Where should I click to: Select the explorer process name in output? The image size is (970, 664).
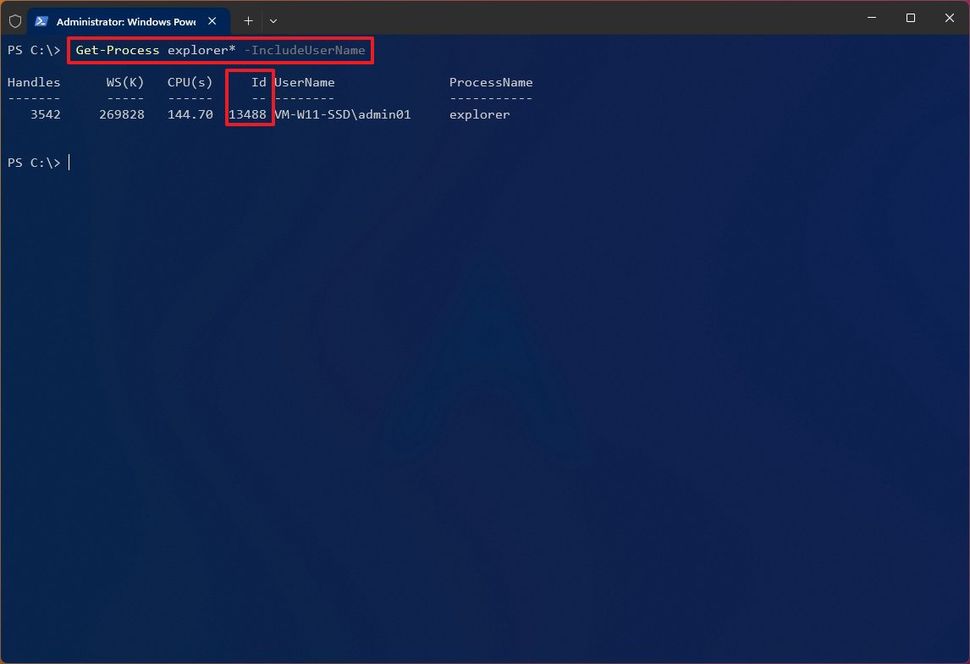[x=479, y=114]
